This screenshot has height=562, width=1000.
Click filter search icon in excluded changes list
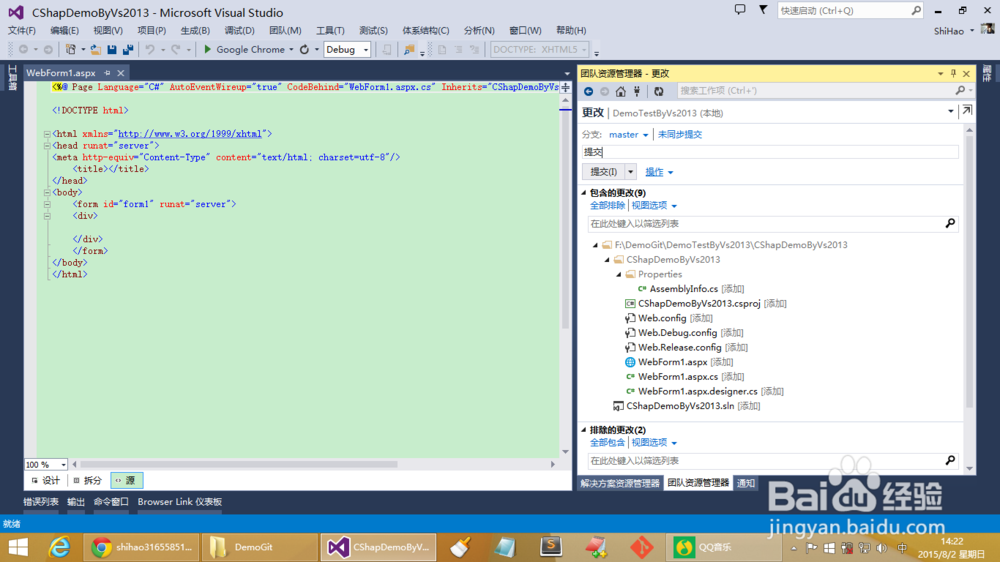click(950, 460)
